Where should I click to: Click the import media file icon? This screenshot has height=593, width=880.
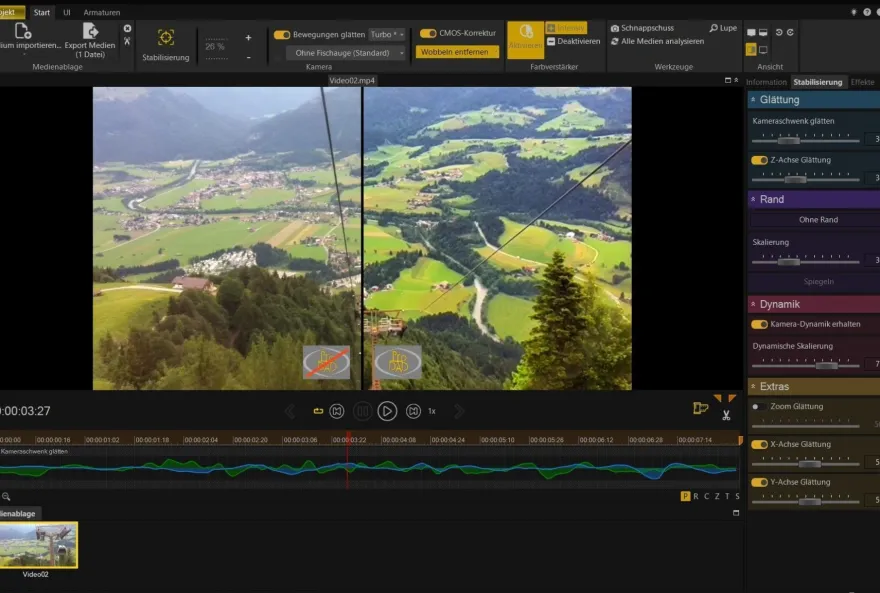(22, 31)
